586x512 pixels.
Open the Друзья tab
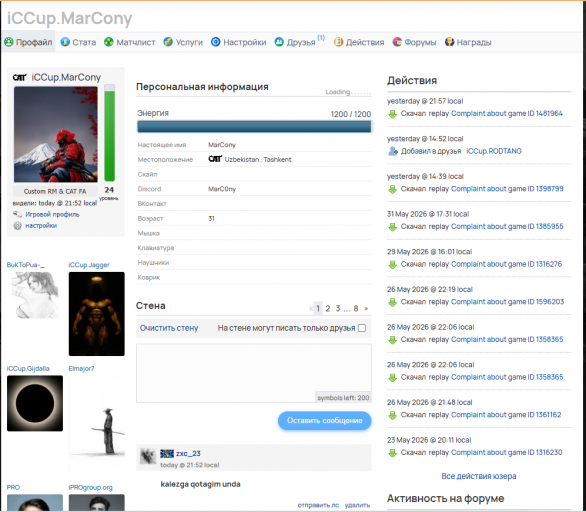(x=295, y=42)
